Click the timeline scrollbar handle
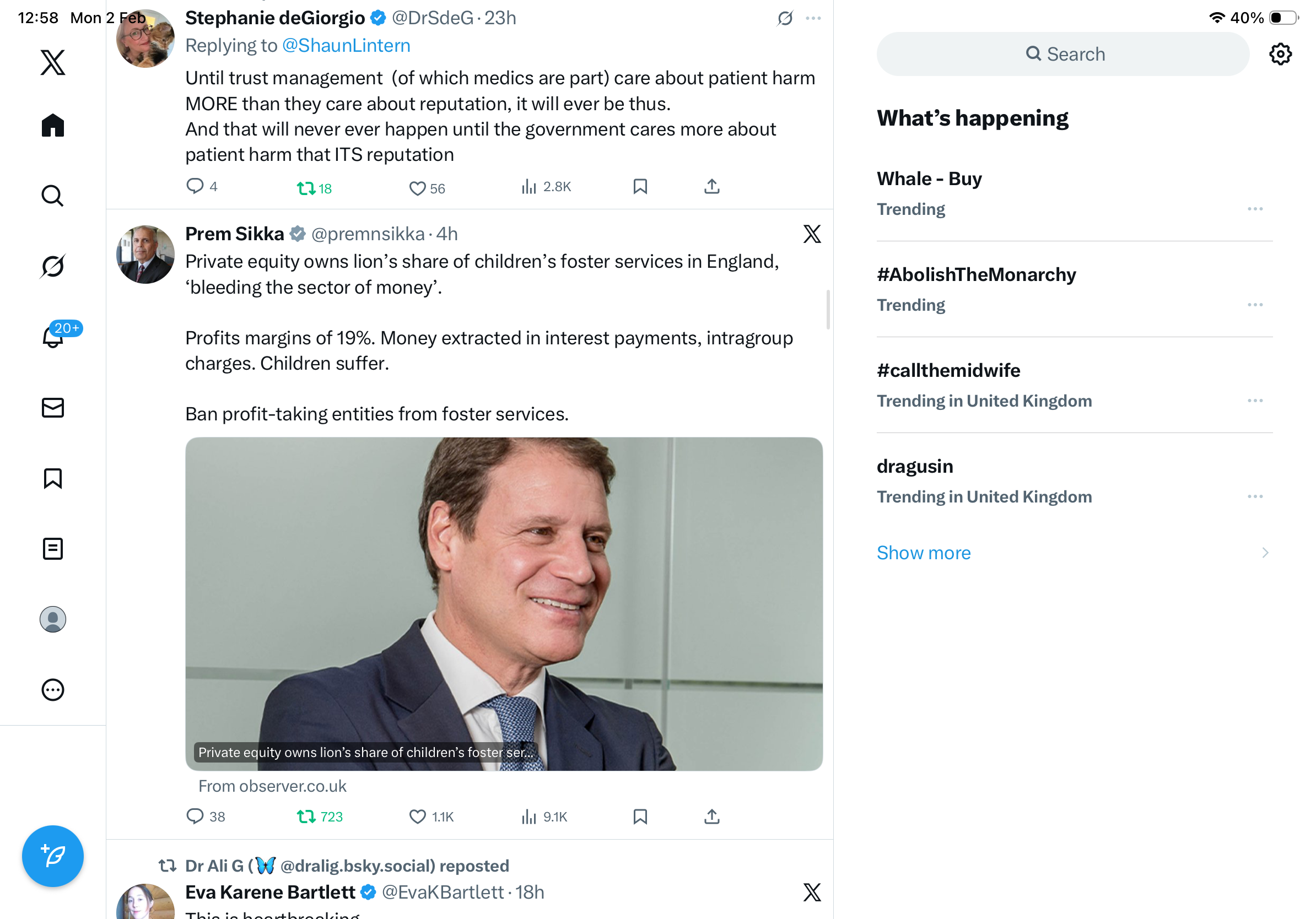Image resolution: width=1316 pixels, height=919 pixels. [x=828, y=310]
